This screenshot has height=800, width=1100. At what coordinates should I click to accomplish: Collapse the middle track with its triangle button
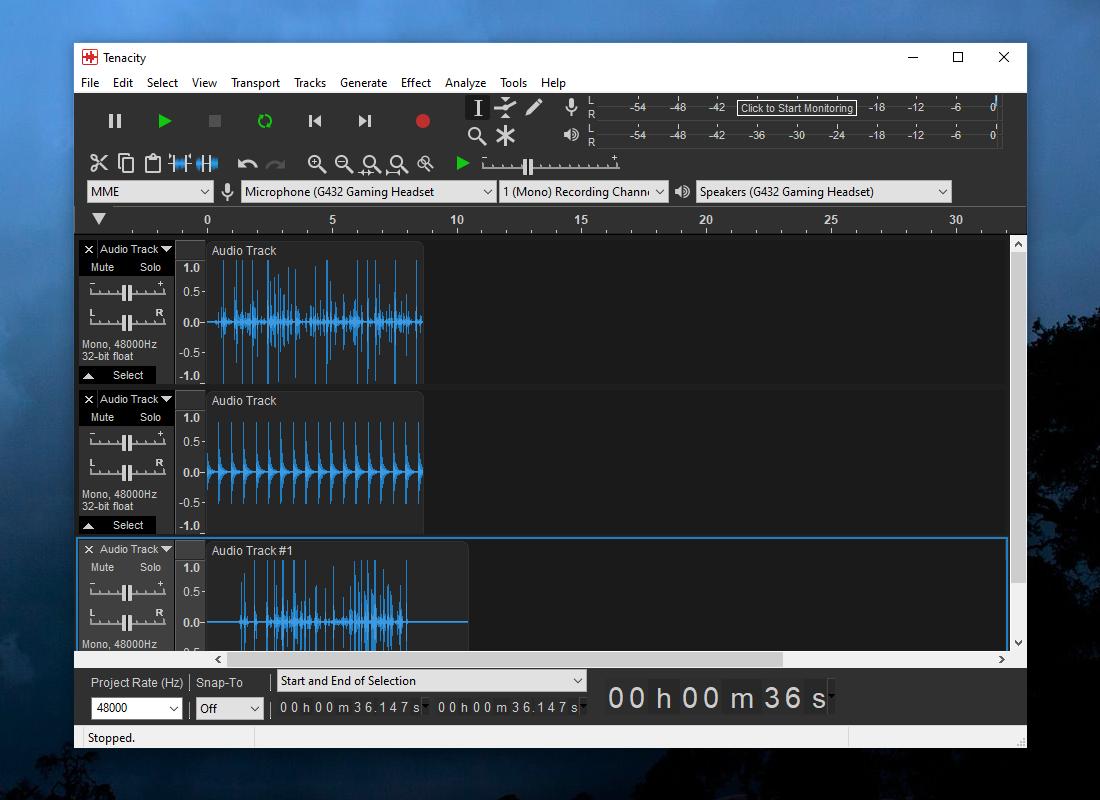[88, 526]
